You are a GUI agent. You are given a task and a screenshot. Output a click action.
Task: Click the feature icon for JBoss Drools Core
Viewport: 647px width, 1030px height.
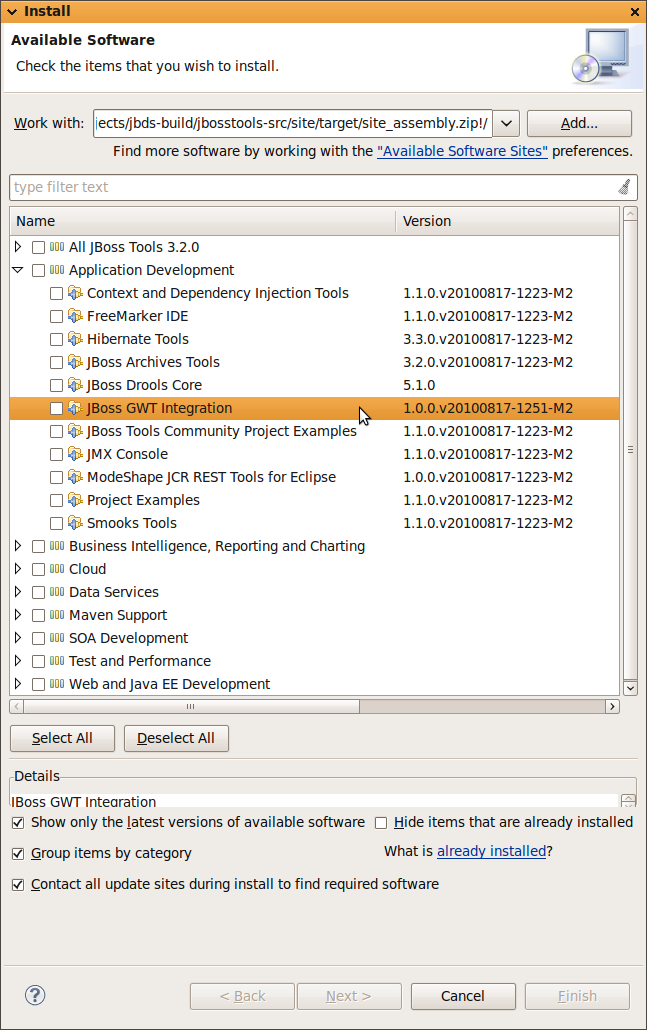click(76, 385)
